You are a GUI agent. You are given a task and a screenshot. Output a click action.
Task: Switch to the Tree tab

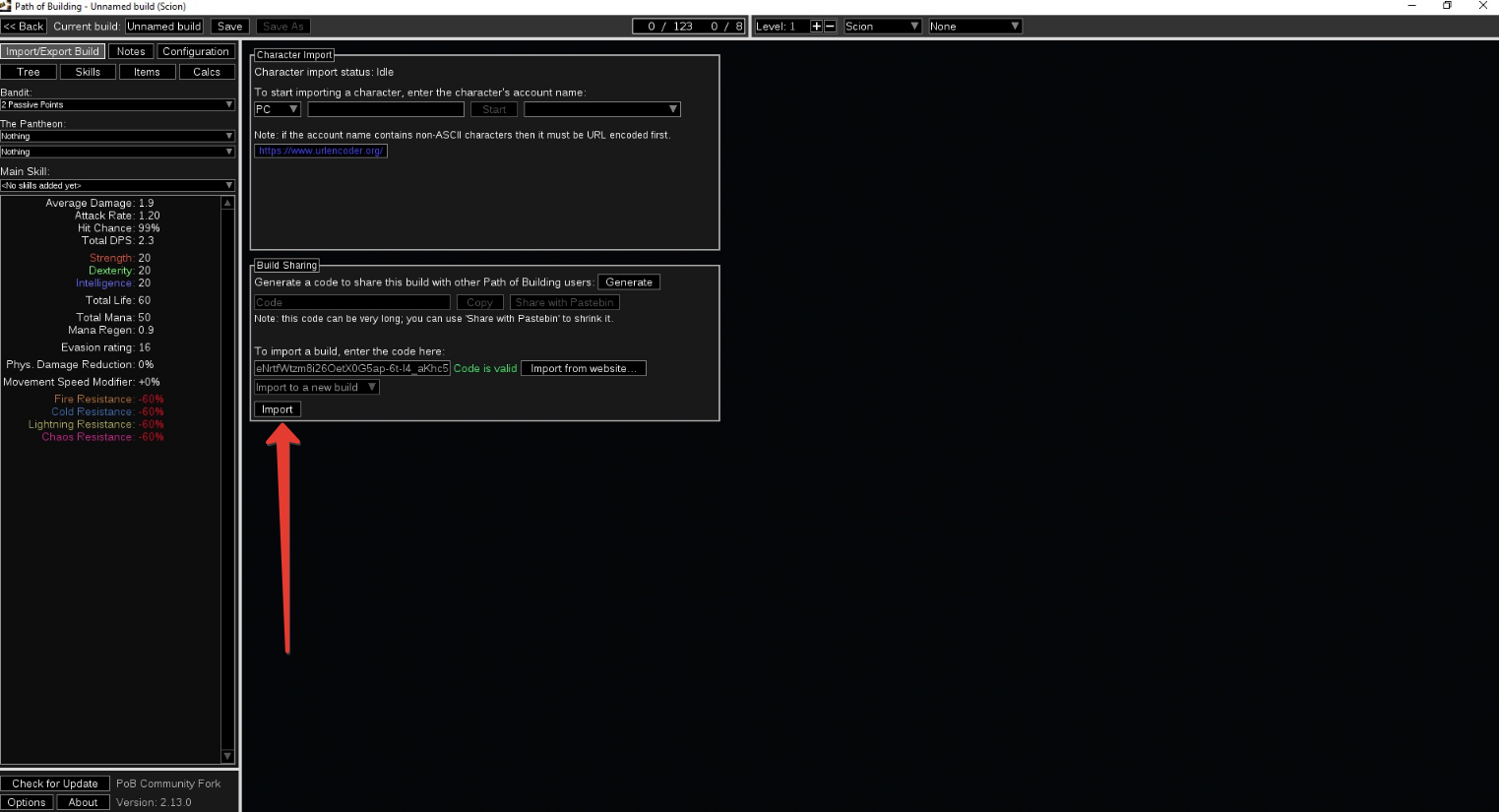click(x=29, y=72)
